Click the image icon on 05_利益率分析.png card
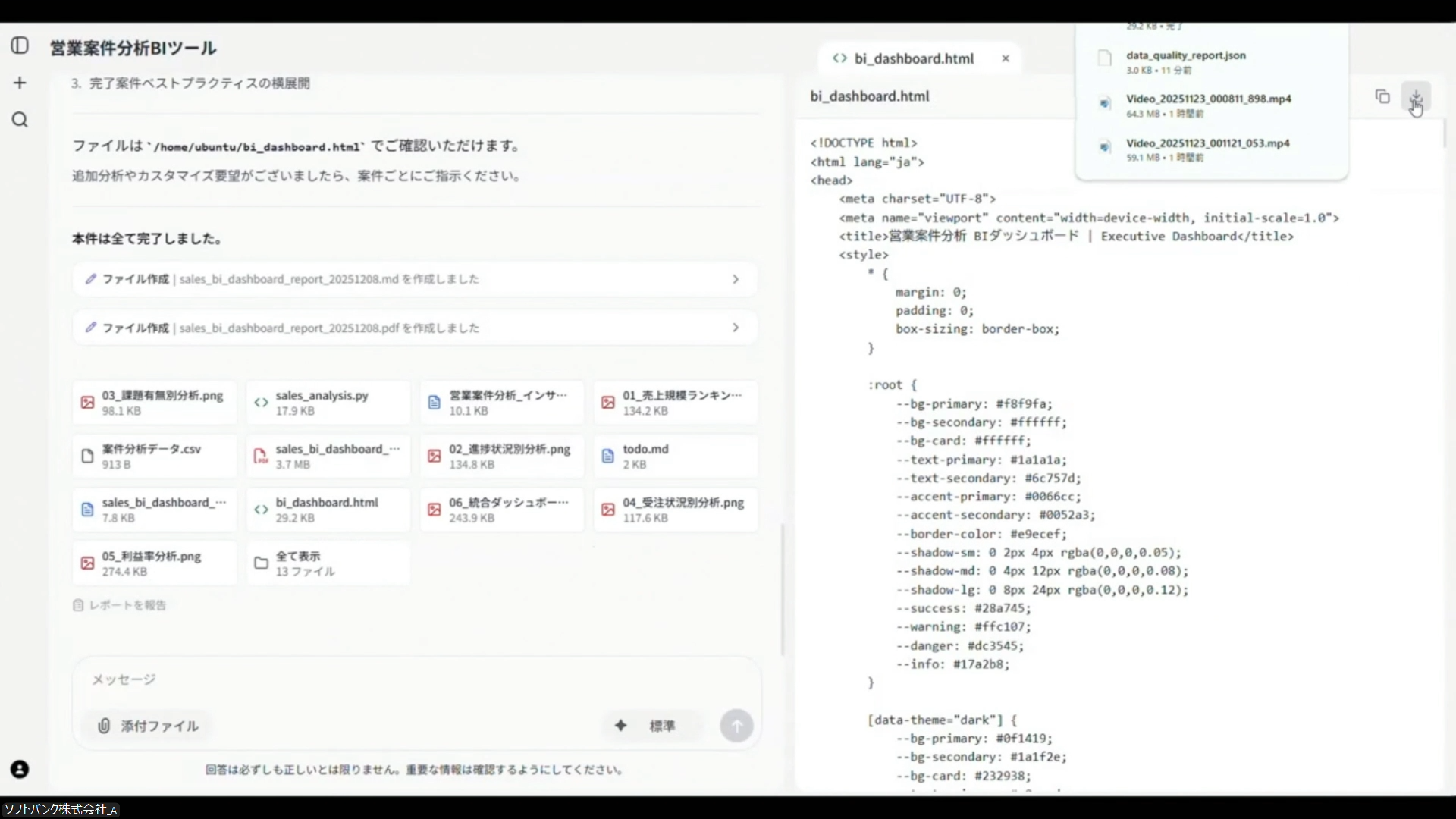The width and height of the screenshot is (1456, 819). point(87,563)
